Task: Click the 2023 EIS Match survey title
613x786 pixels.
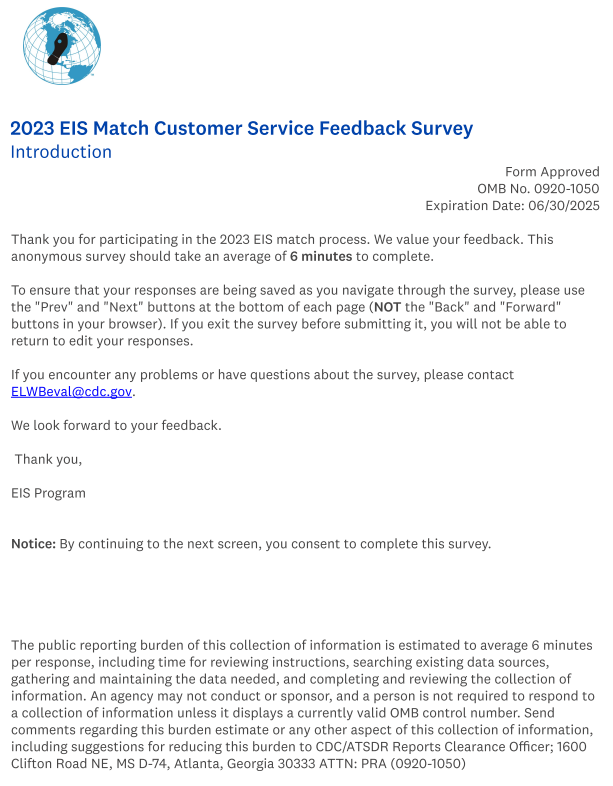Action: (x=241, y=128)
